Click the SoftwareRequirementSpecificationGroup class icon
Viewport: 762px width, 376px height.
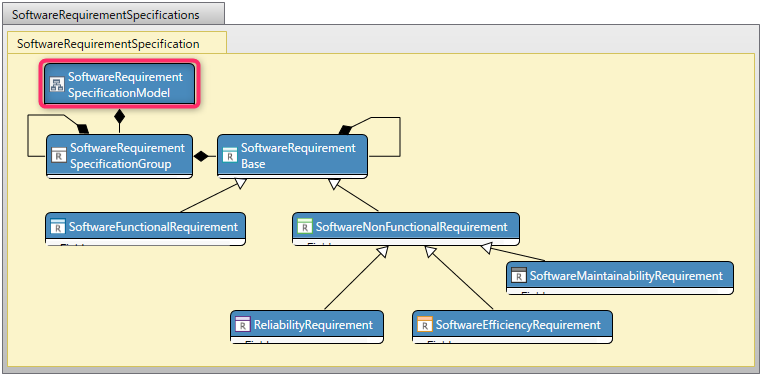[x=59, y=155]
